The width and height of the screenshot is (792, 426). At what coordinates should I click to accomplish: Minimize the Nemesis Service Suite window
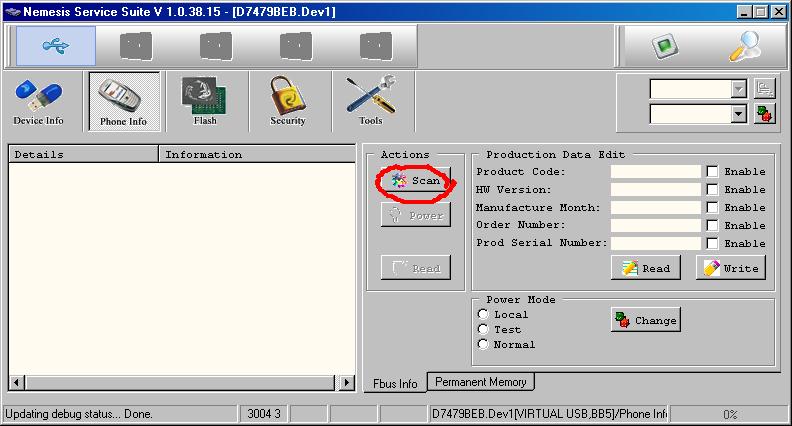(744, 12)
